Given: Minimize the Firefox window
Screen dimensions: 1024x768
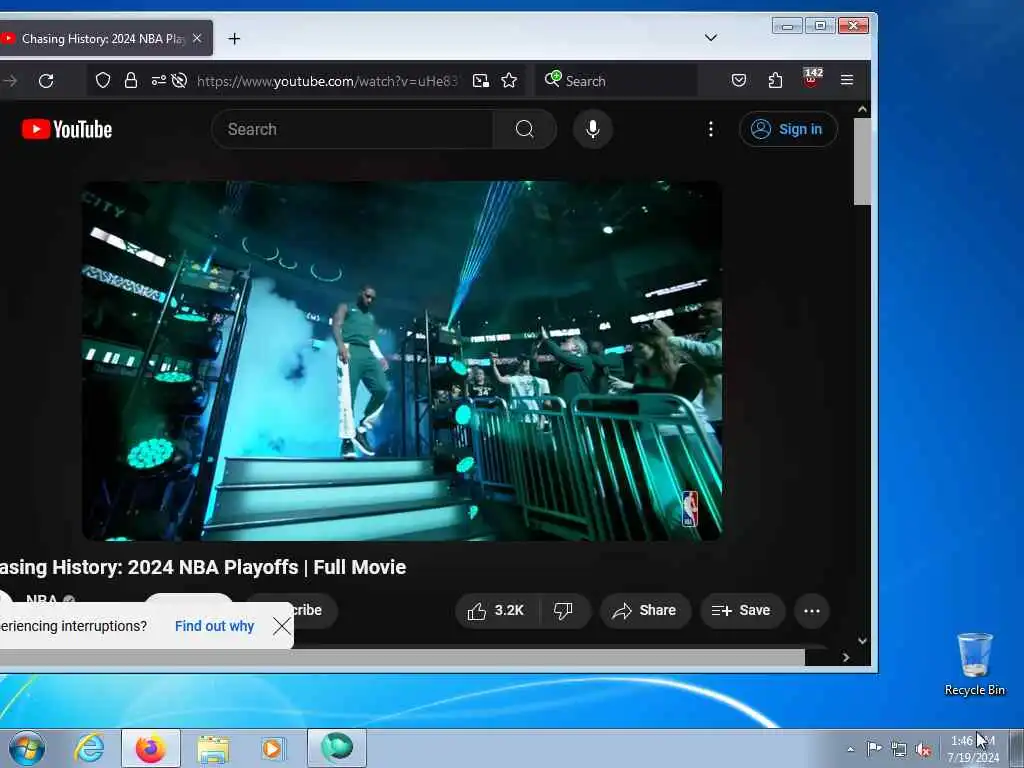Looking at the screenshot, I should click(788, 25).
